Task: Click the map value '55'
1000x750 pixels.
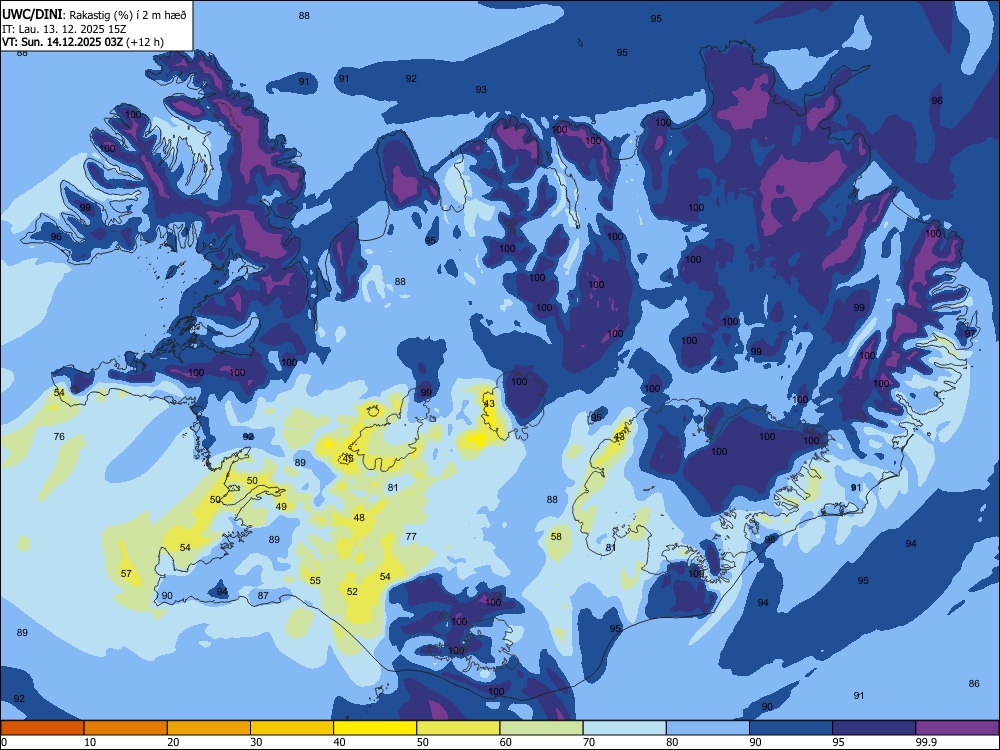Action: click(x=315, y=580)
